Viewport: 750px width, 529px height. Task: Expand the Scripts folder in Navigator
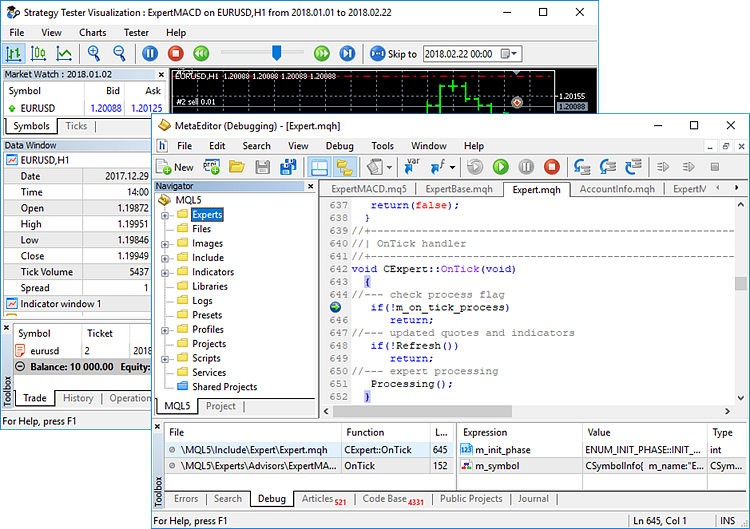tap(165, 359)
